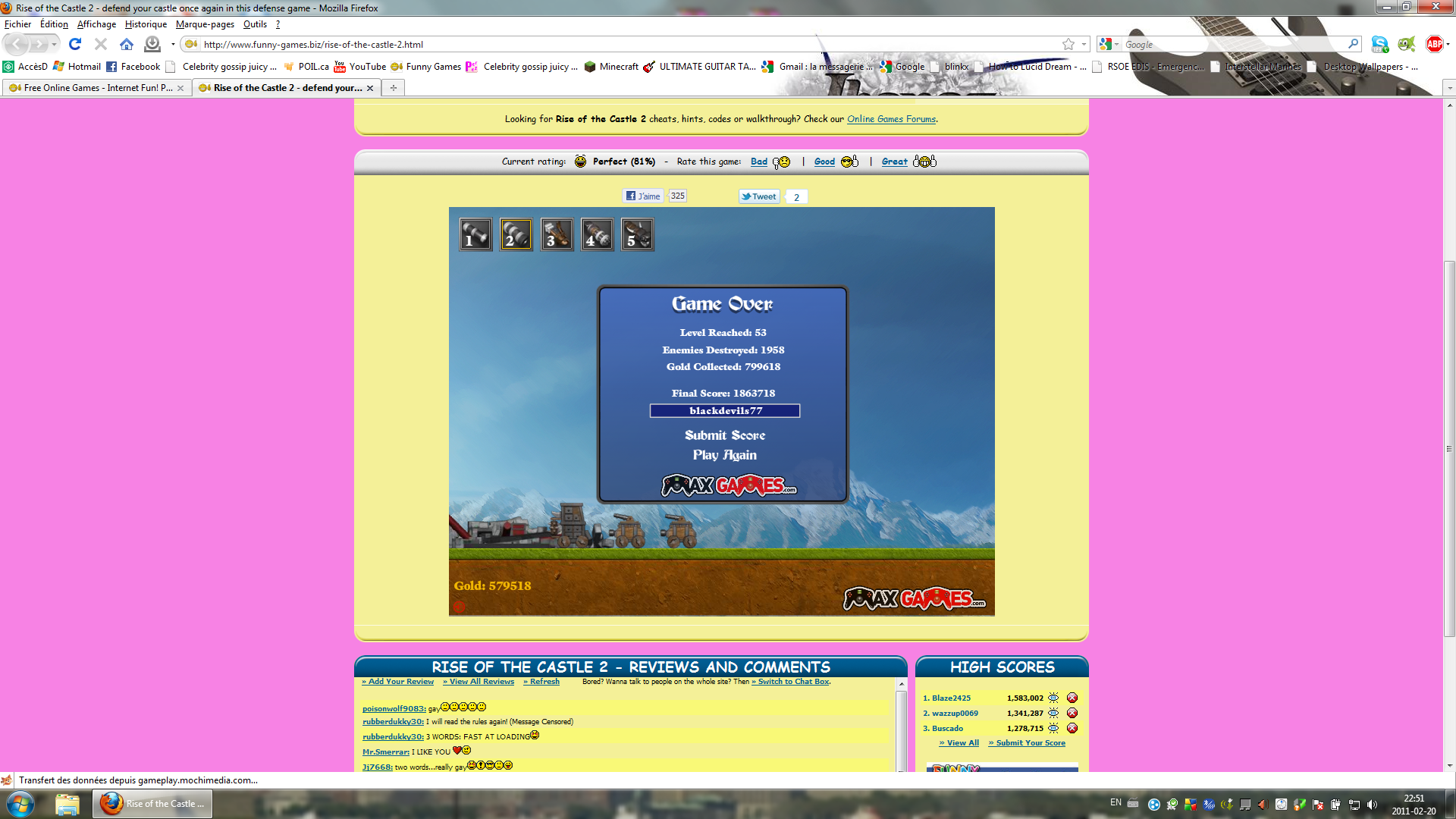The image size is (1456, 819).
Task: Open the navigation history dropdown arrow
Action: pos(54,45)
